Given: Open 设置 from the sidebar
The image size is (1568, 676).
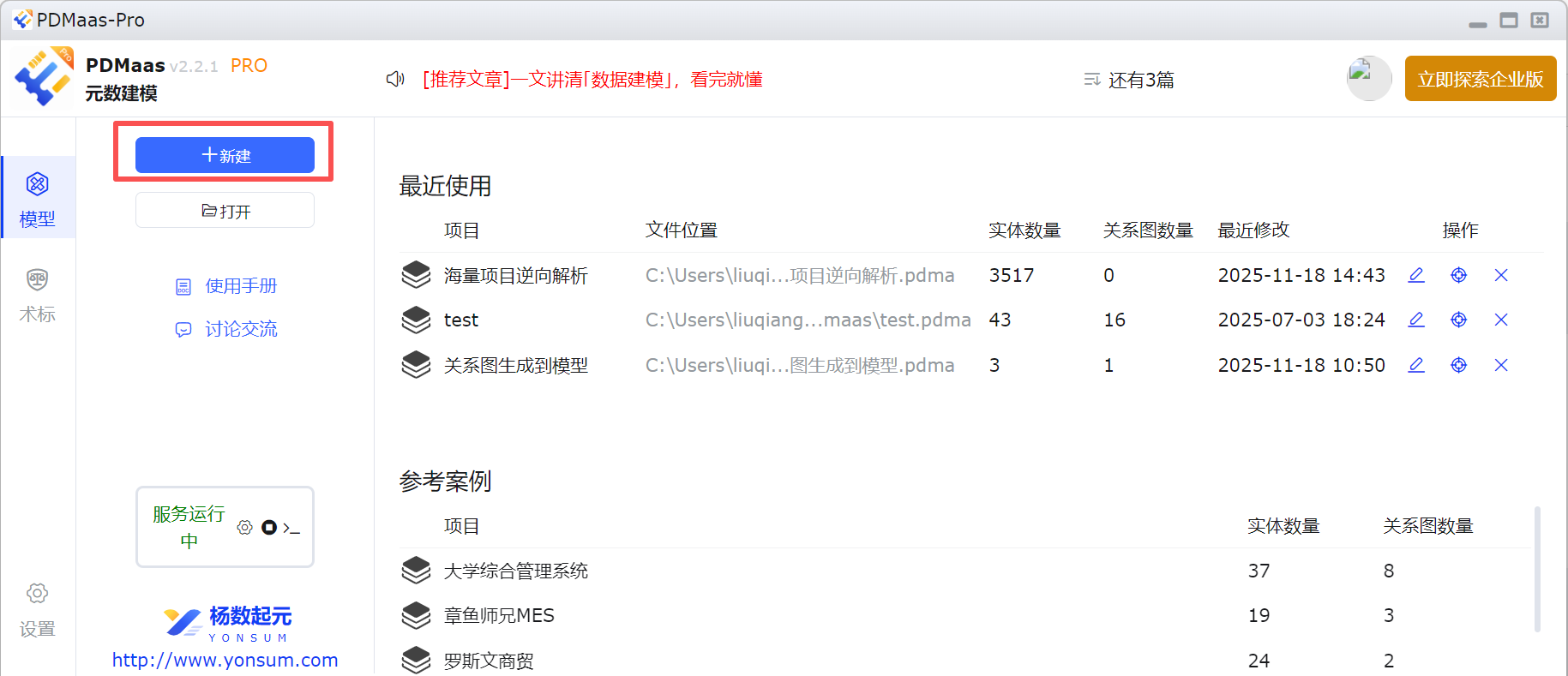Looking at the screenshot, I should point(38,608).
